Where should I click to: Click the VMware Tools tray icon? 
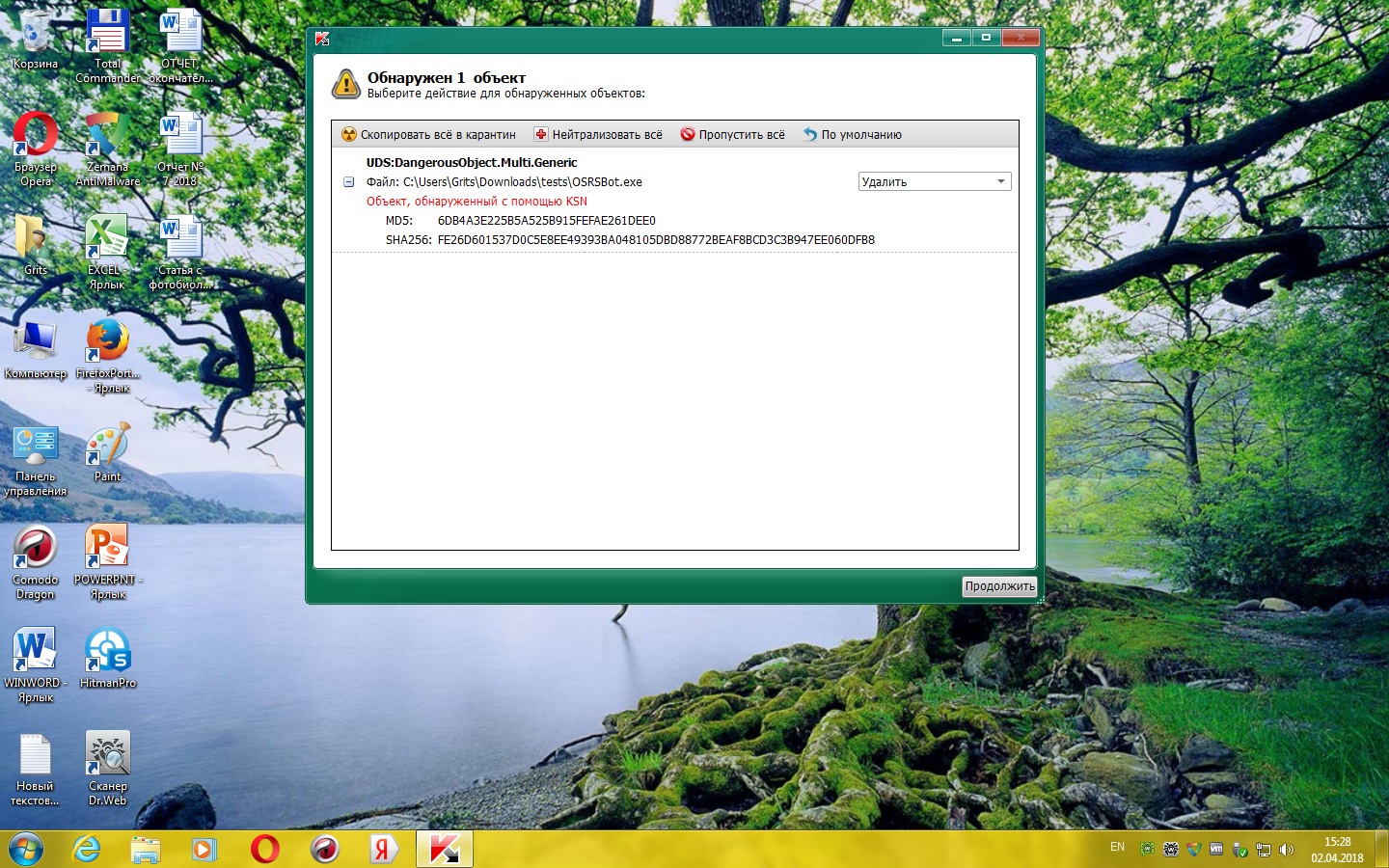1216,850
